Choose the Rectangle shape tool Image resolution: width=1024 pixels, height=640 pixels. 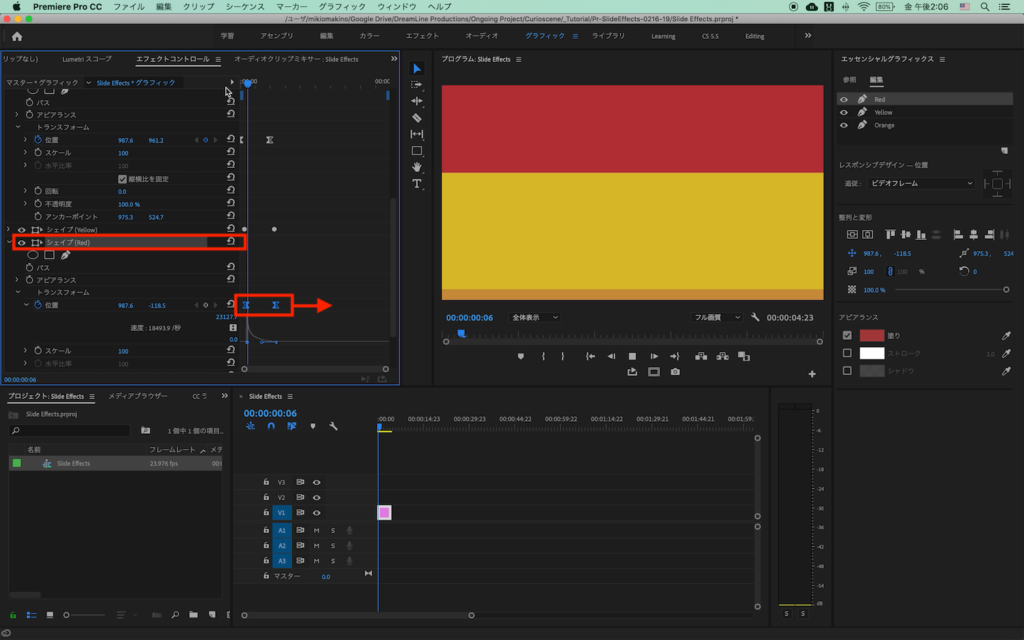pos(417,151)
